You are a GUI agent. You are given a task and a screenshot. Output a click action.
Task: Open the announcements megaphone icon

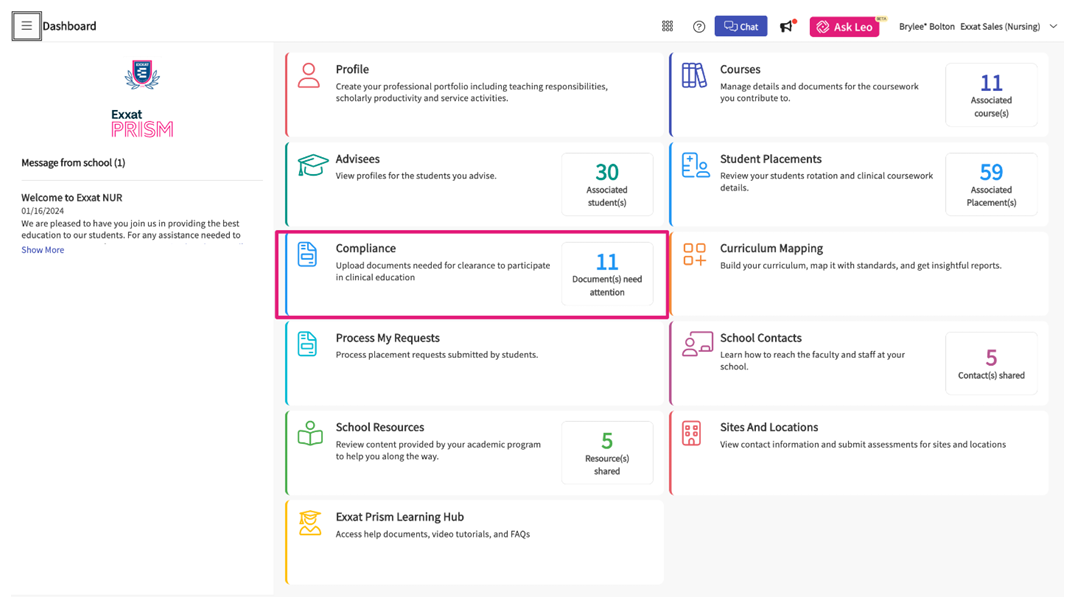click(787, 26)
